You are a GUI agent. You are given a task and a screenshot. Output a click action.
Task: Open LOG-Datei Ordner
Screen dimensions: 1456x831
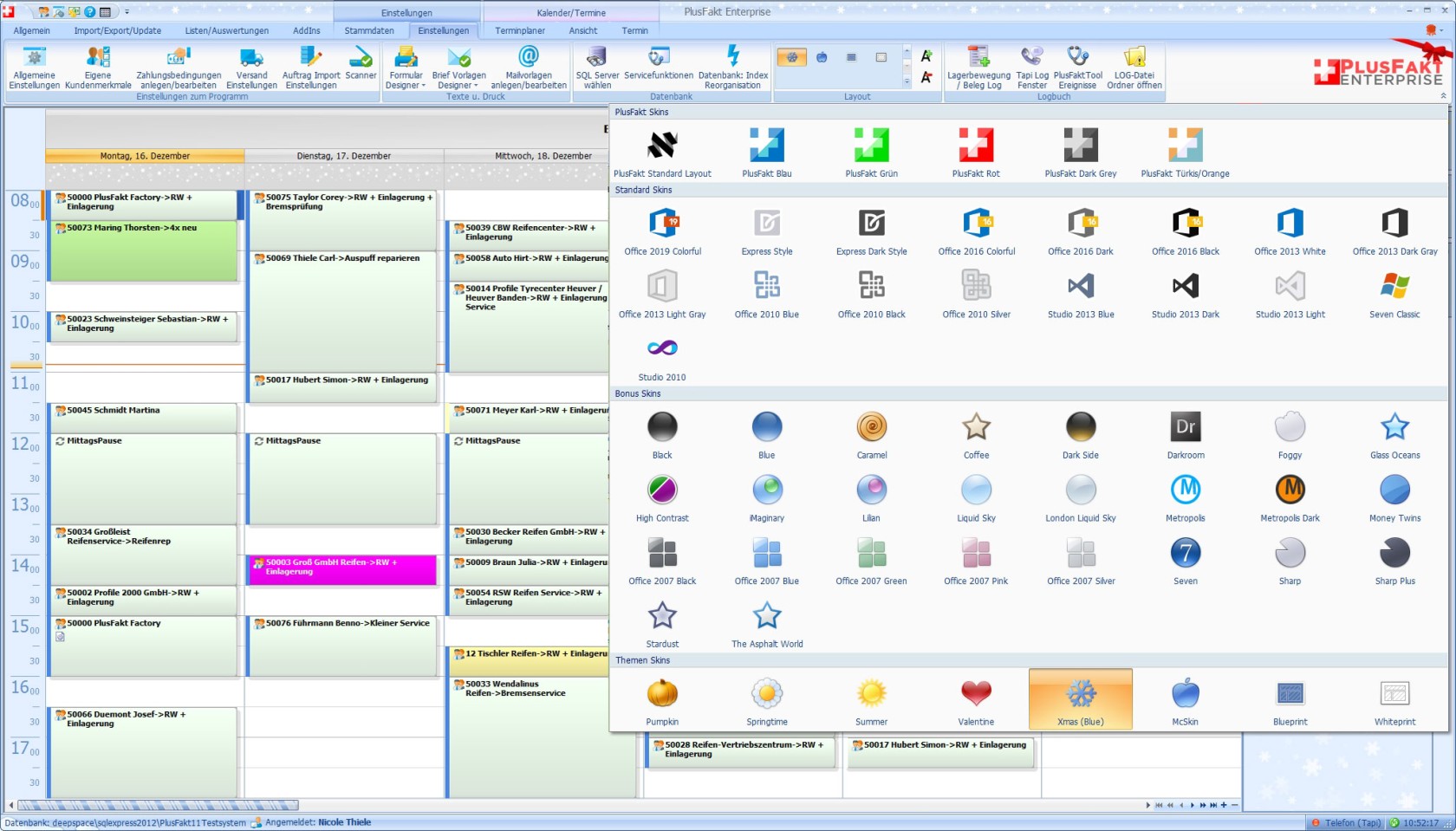tap(1134, 68)
